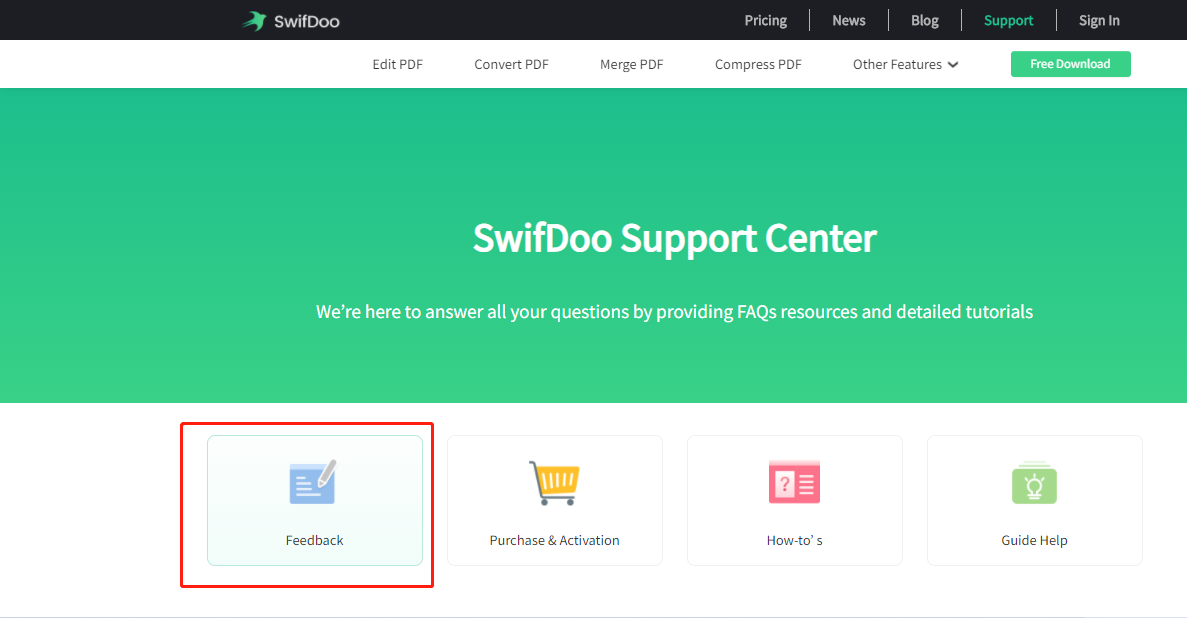Open the Blog link in header
Viewport: 1187px width, 618px height.
point(924,21)
